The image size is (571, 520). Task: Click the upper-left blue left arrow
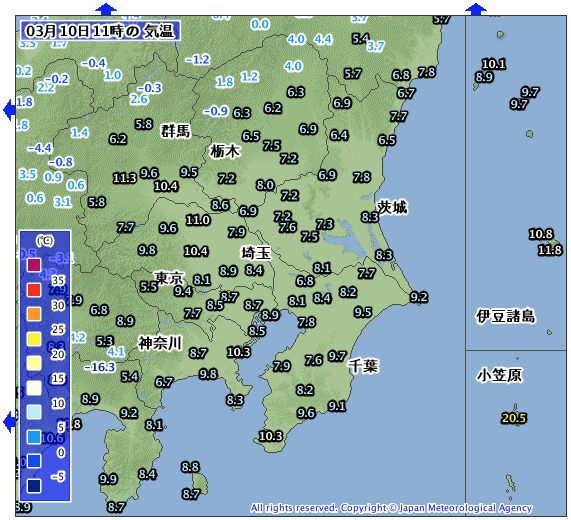point(9,110)
